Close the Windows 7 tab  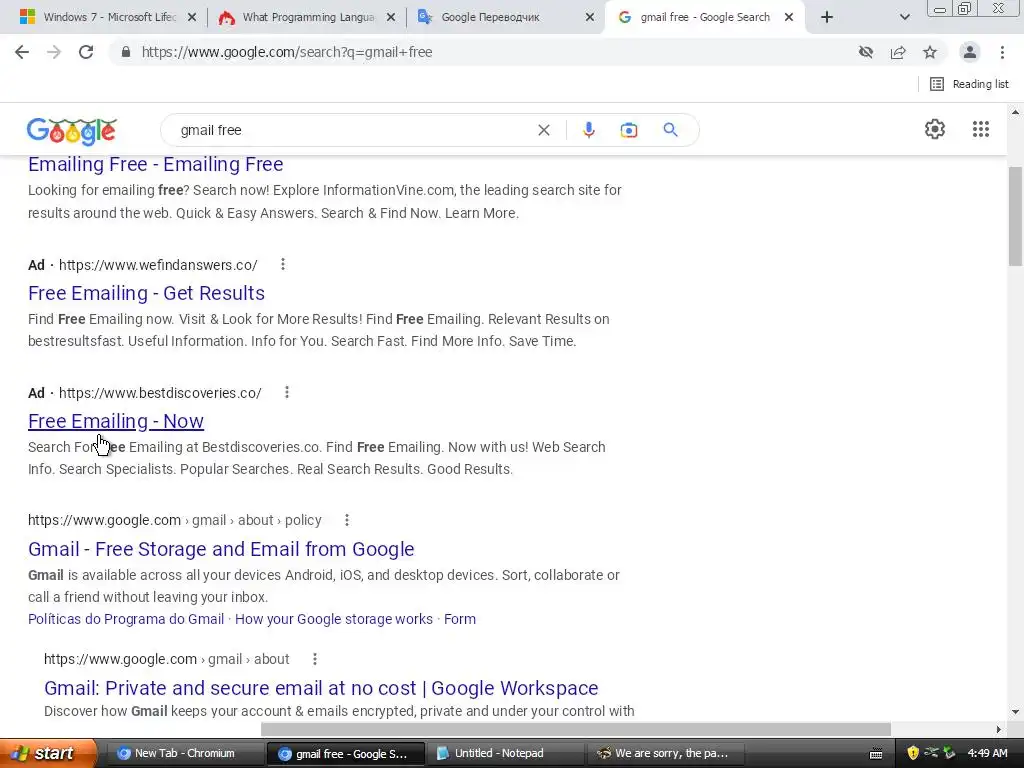click(192, 18)
